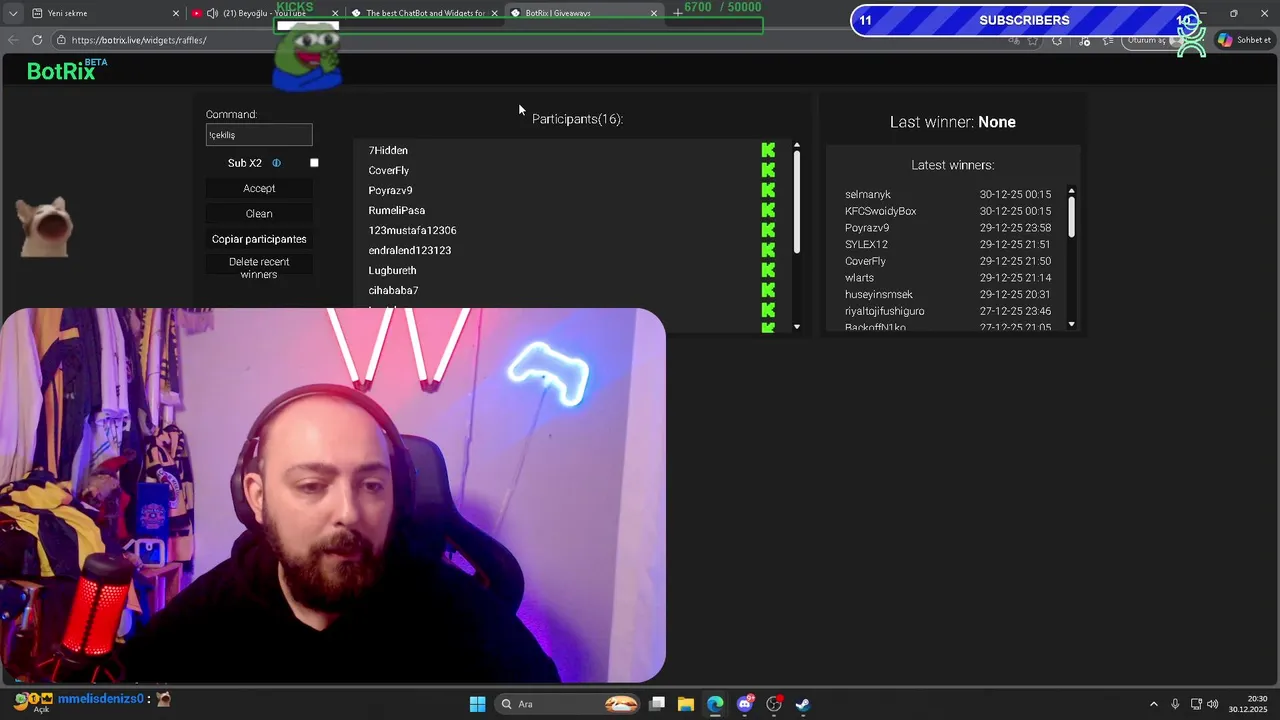Screen dimensions: 1280x720
Task: Reload the BotRix page
Action: coord(37,40)
